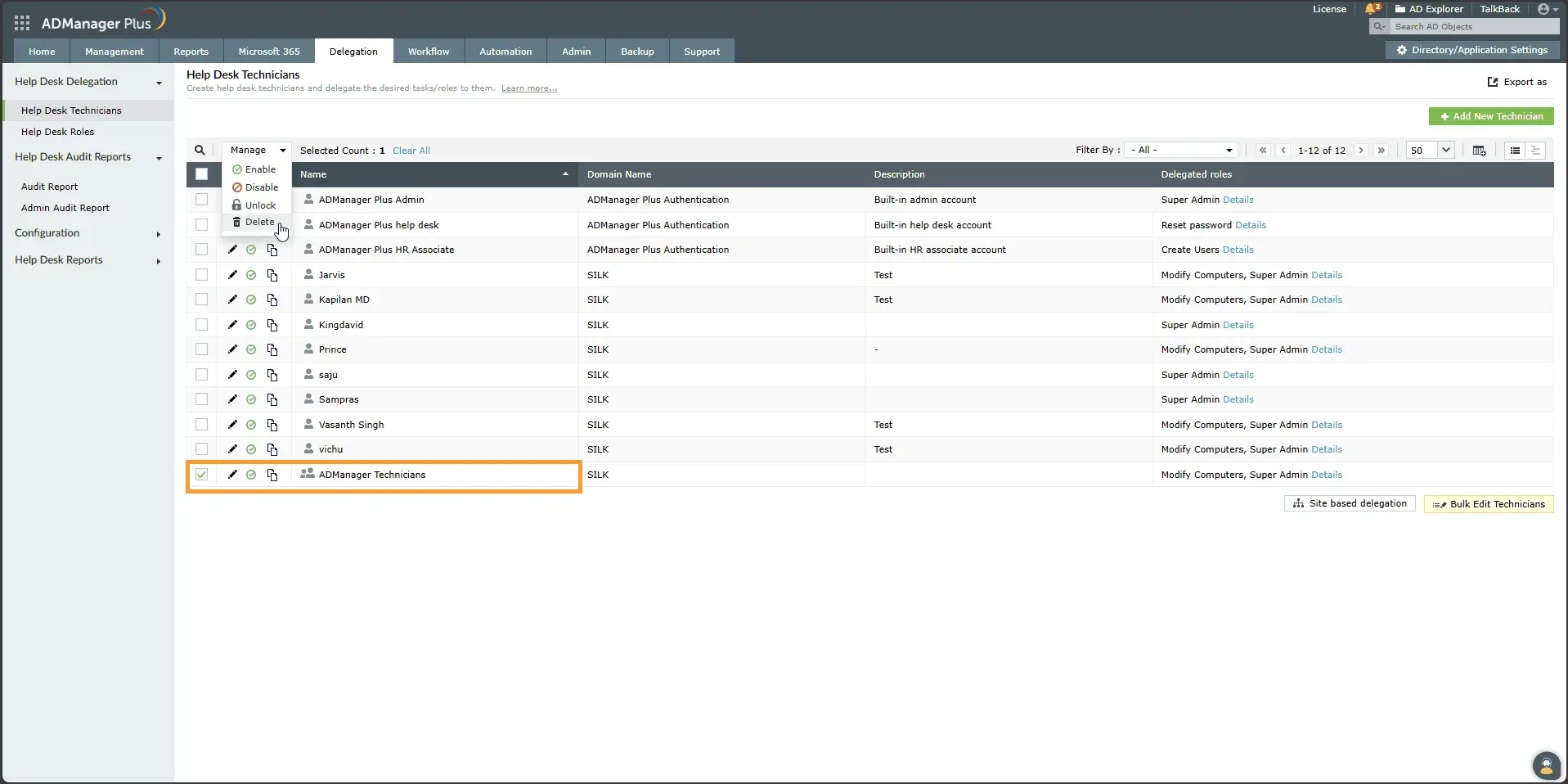Uncheck the ADManager Technicians checkbox
1568x784 pixels.
click(x=201, y=475)
